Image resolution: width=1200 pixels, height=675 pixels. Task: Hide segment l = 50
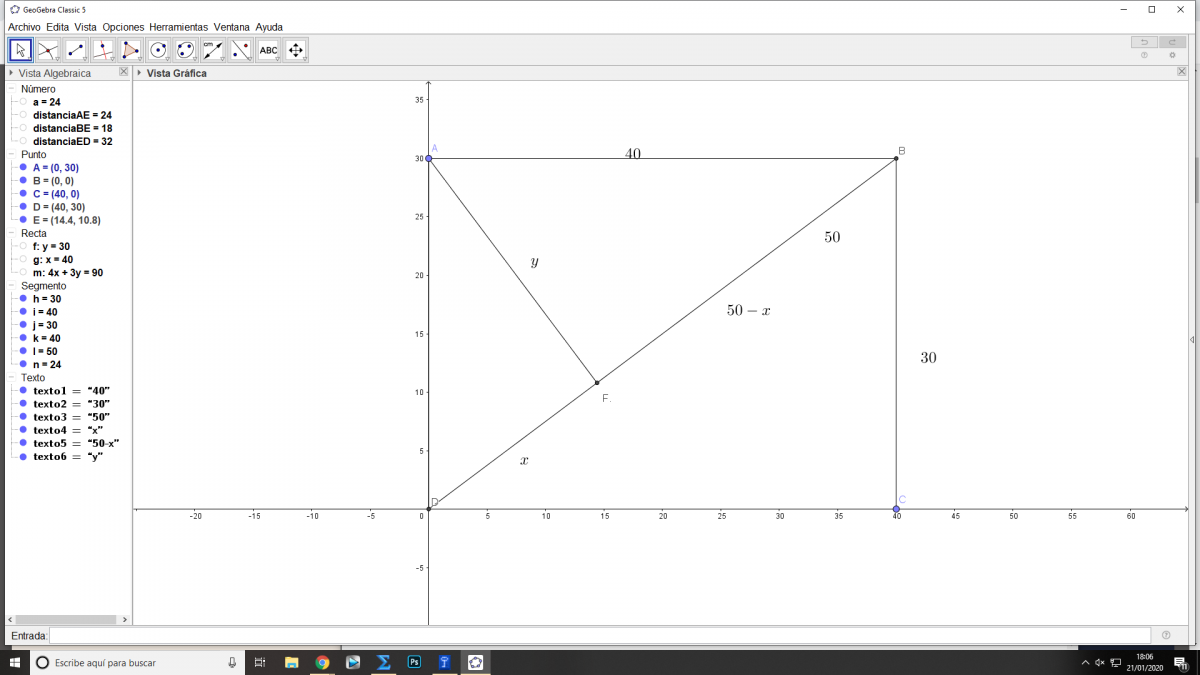click(x=23, y=352)
